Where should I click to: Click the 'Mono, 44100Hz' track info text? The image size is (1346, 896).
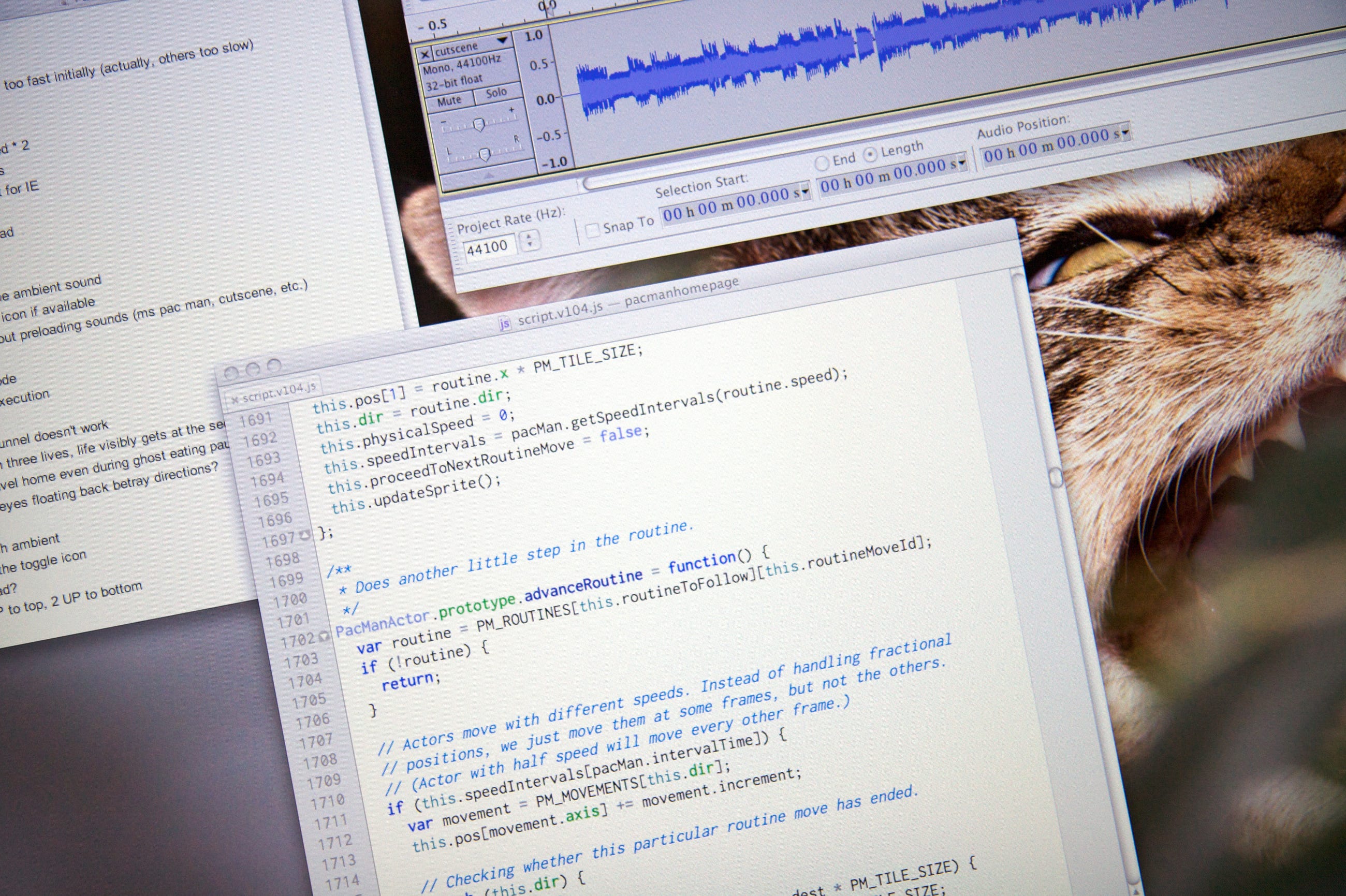[461, 65]
